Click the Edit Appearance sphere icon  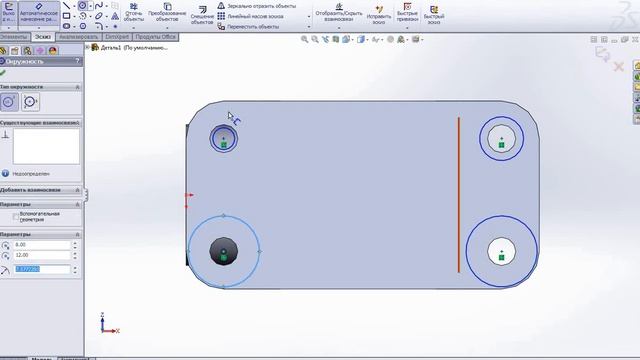point(390,39)
